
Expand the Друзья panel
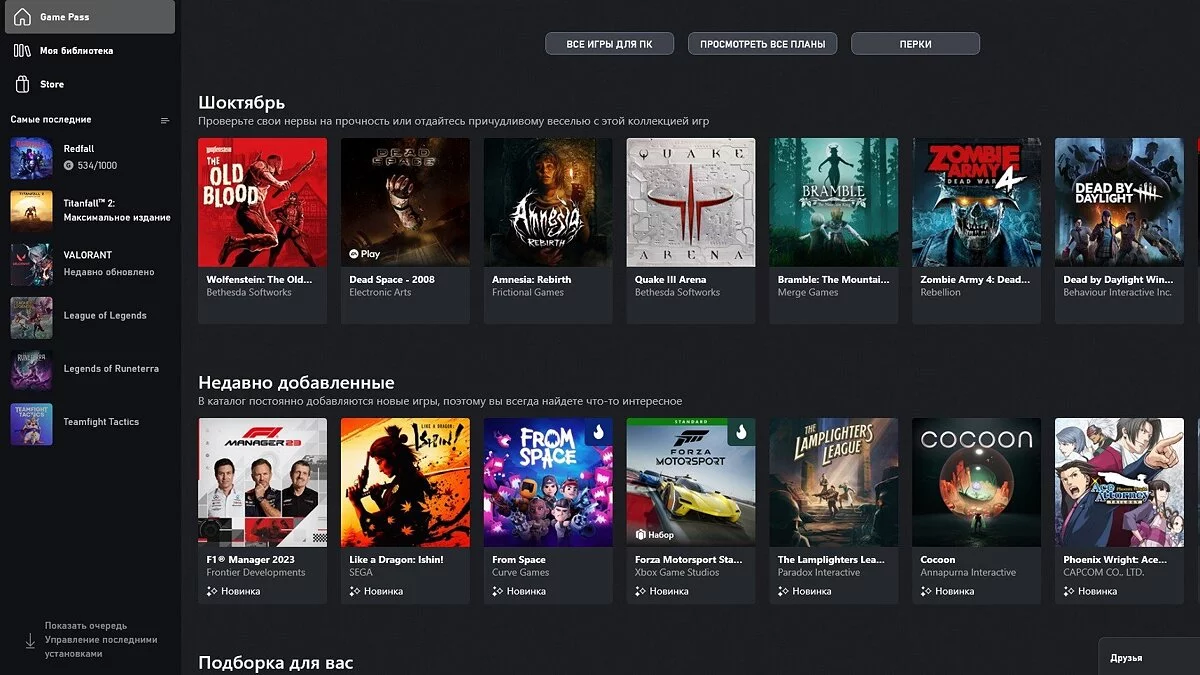point(1148,658)
